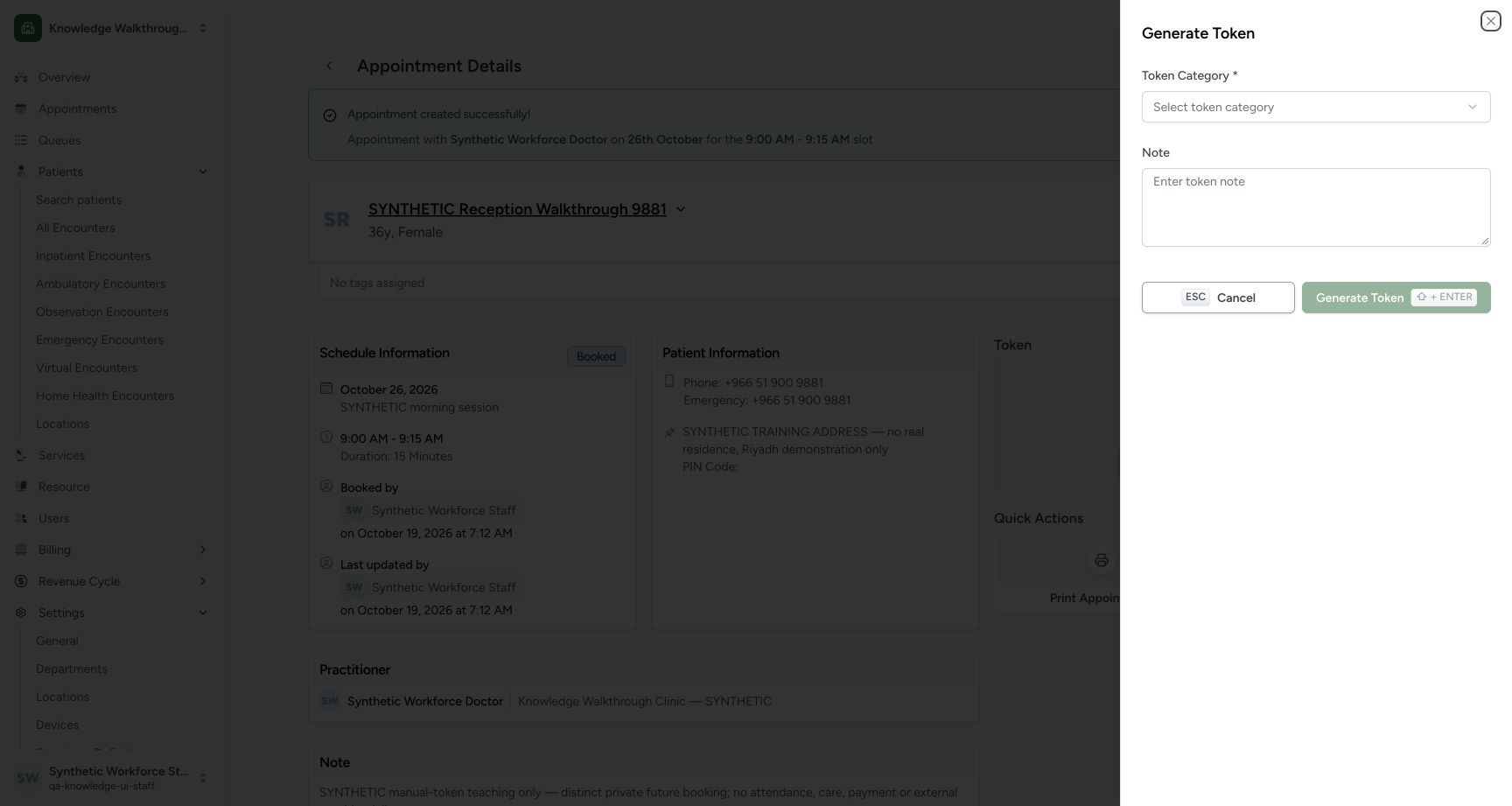Click the Services icon
The width and height of the screenshot is (1512, 806).
click(x=21, y=455)
